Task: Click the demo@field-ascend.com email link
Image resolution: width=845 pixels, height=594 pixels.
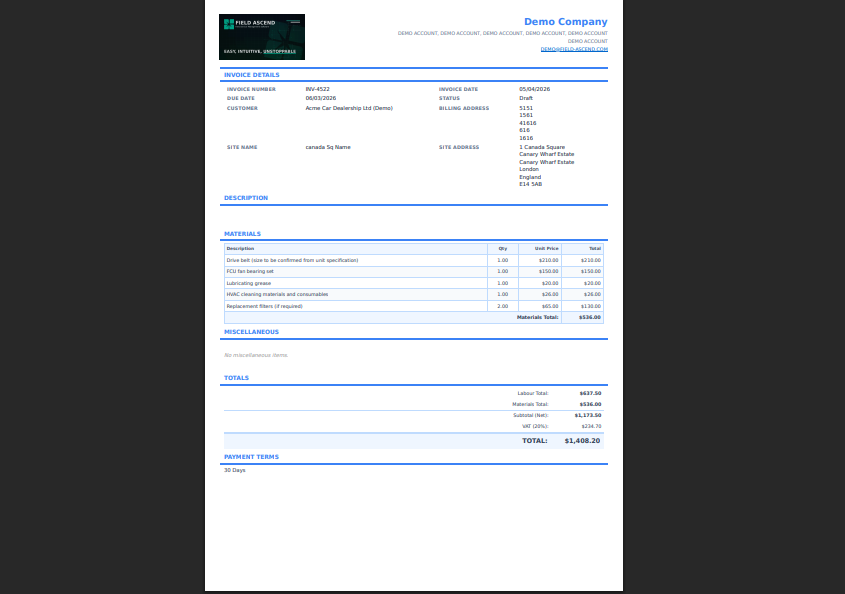Action: coord(574,49)
